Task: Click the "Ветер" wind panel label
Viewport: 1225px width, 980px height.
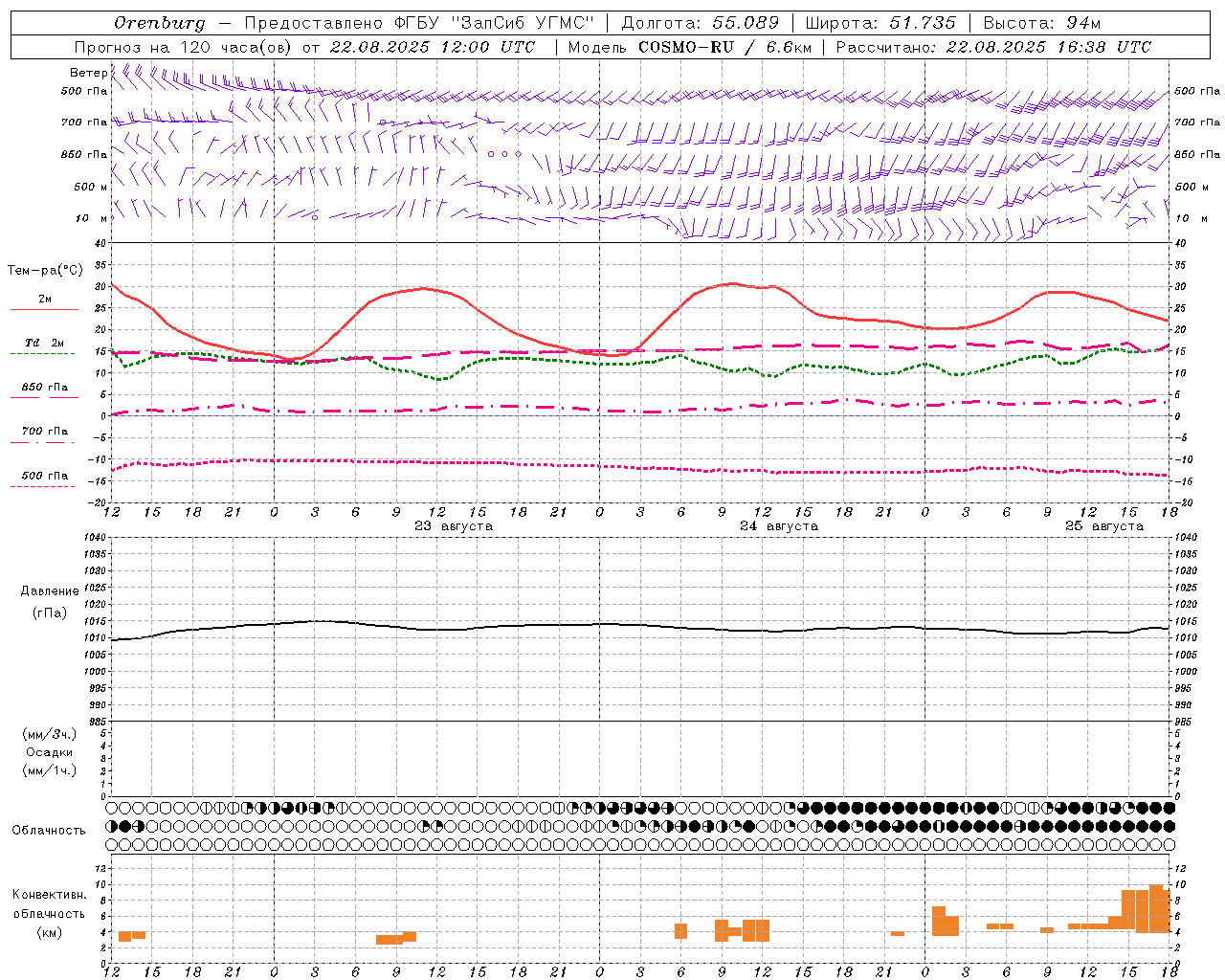Action: [x=89, y=73]
